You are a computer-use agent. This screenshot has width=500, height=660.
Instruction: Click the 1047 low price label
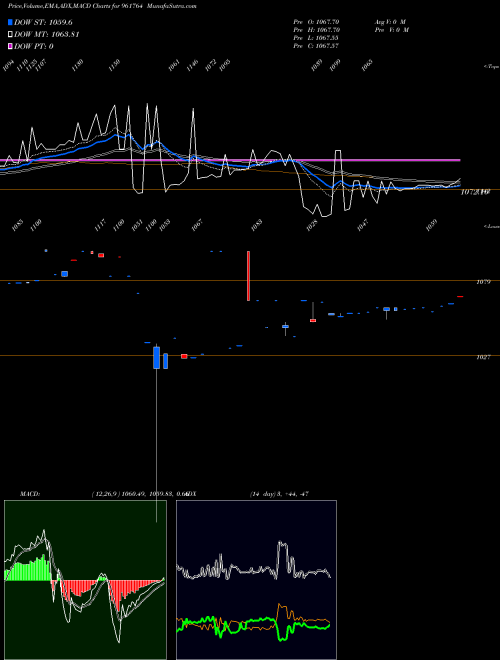tap(362, 225)
